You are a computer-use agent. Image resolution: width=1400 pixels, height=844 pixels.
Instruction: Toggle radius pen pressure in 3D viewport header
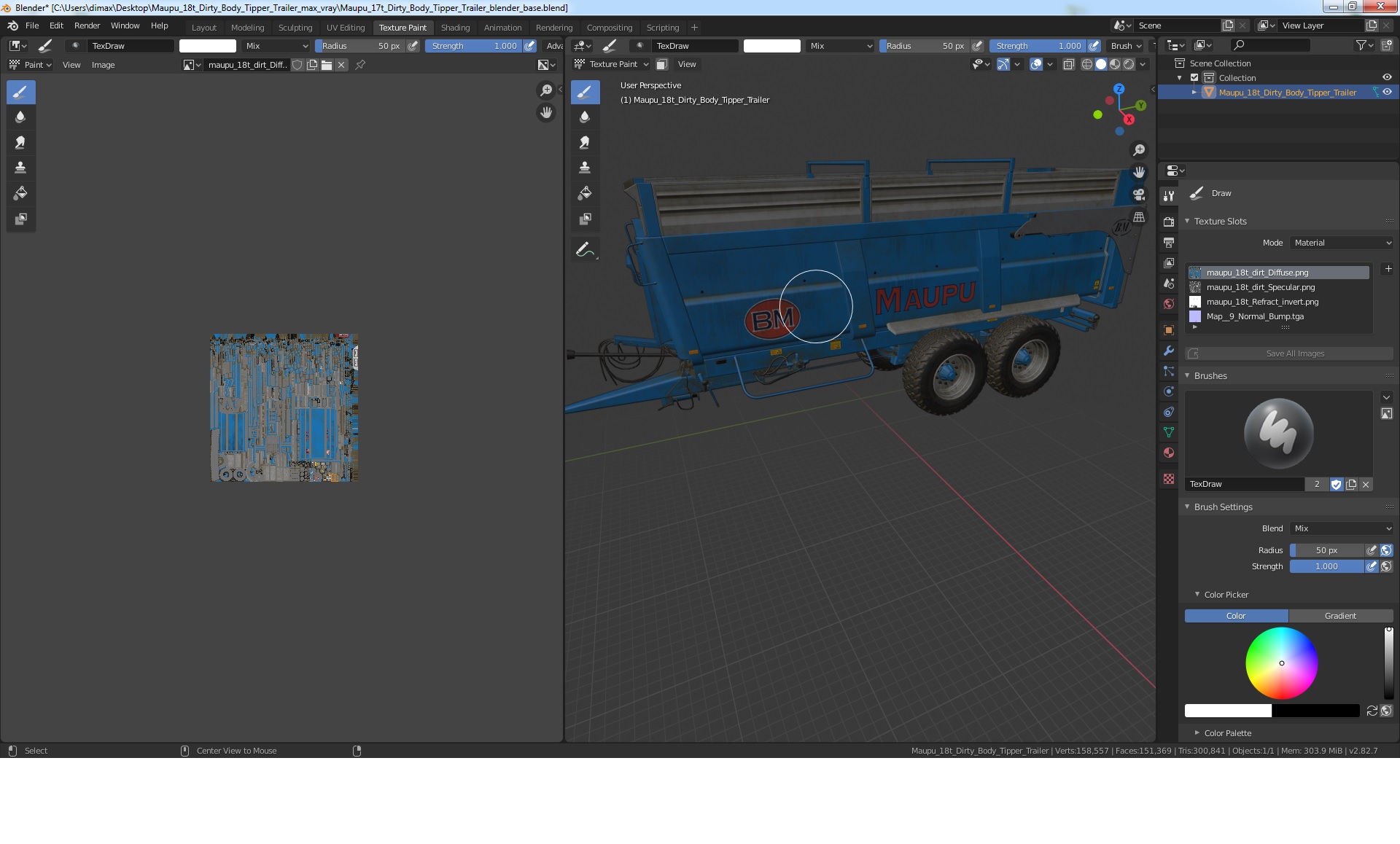[x=977, y=46]
